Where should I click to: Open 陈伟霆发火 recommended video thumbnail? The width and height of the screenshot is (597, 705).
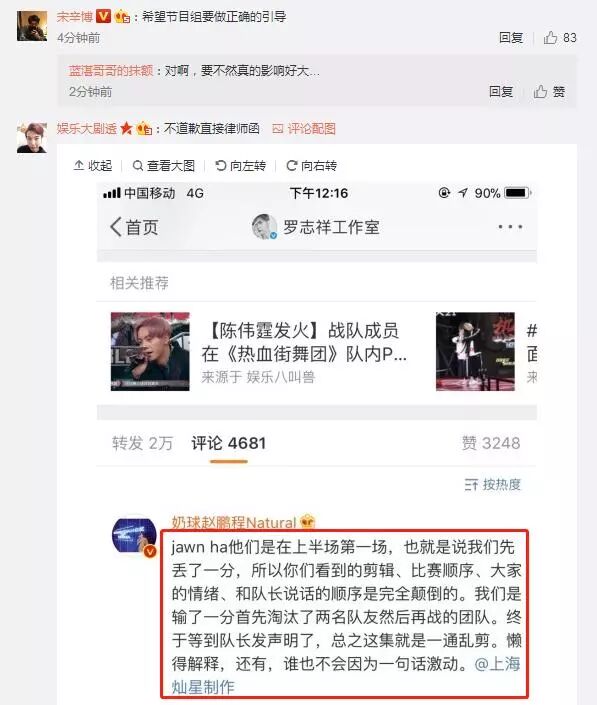coord(150,351)
